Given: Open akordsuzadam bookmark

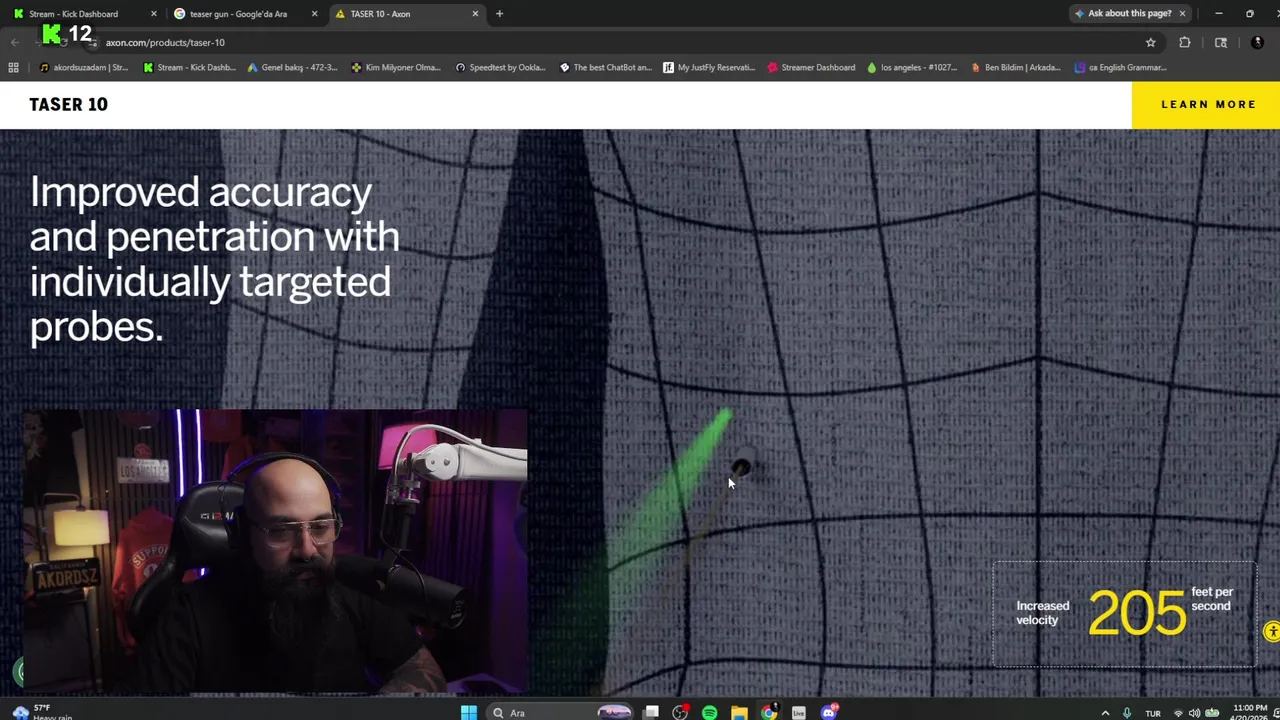Looking at the screenshot, I should click(x=83, y=67).
